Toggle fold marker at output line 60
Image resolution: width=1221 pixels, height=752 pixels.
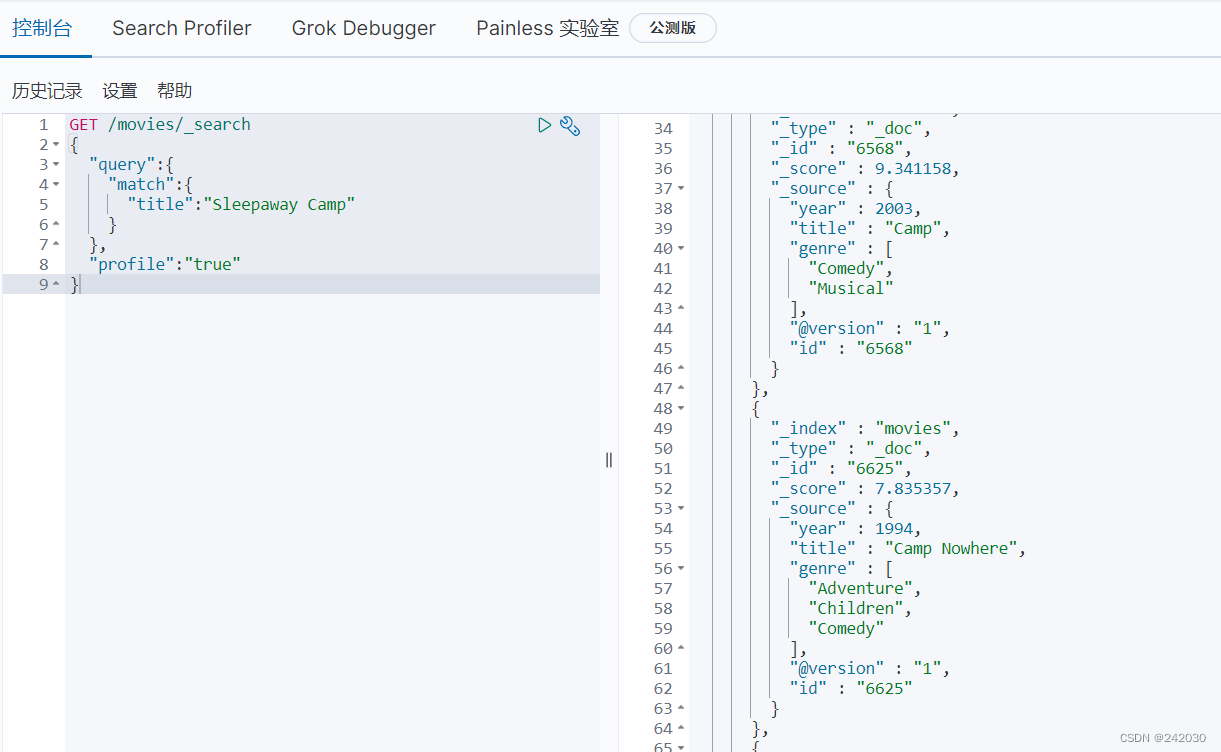pyautogui.click(x=681, y=649)
